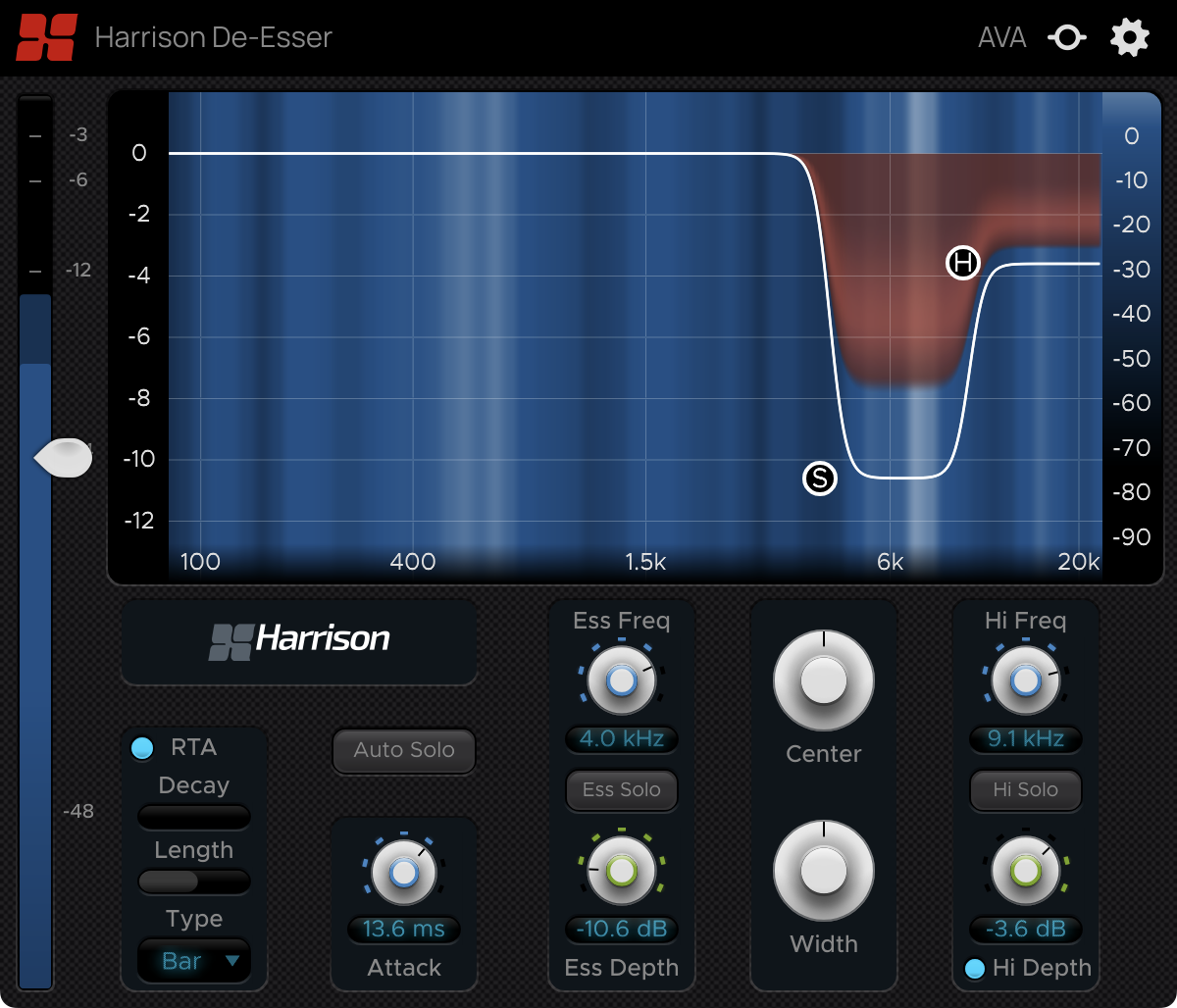Click the 6k frequency axis label
This screenshot has height=1008, width=1177.
click(x=890, y=562)
